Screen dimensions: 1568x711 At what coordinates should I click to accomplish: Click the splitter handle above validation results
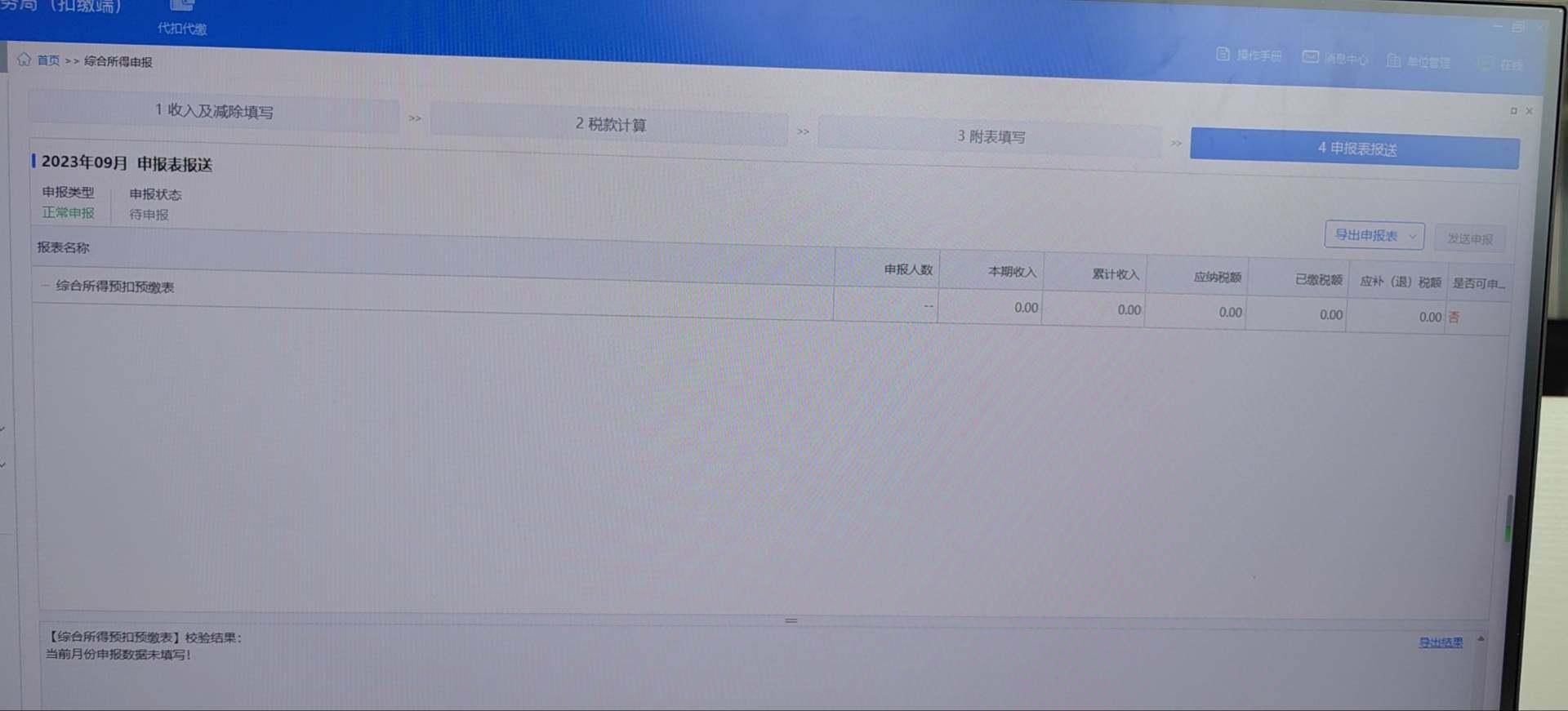(x=791, y=620)
